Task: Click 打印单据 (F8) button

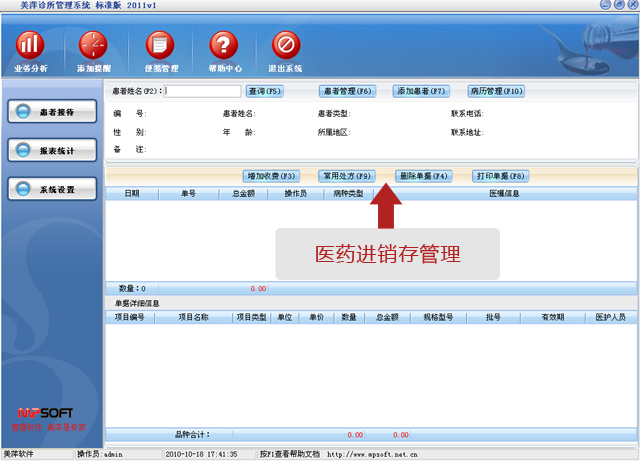Action: coord(501,176)
